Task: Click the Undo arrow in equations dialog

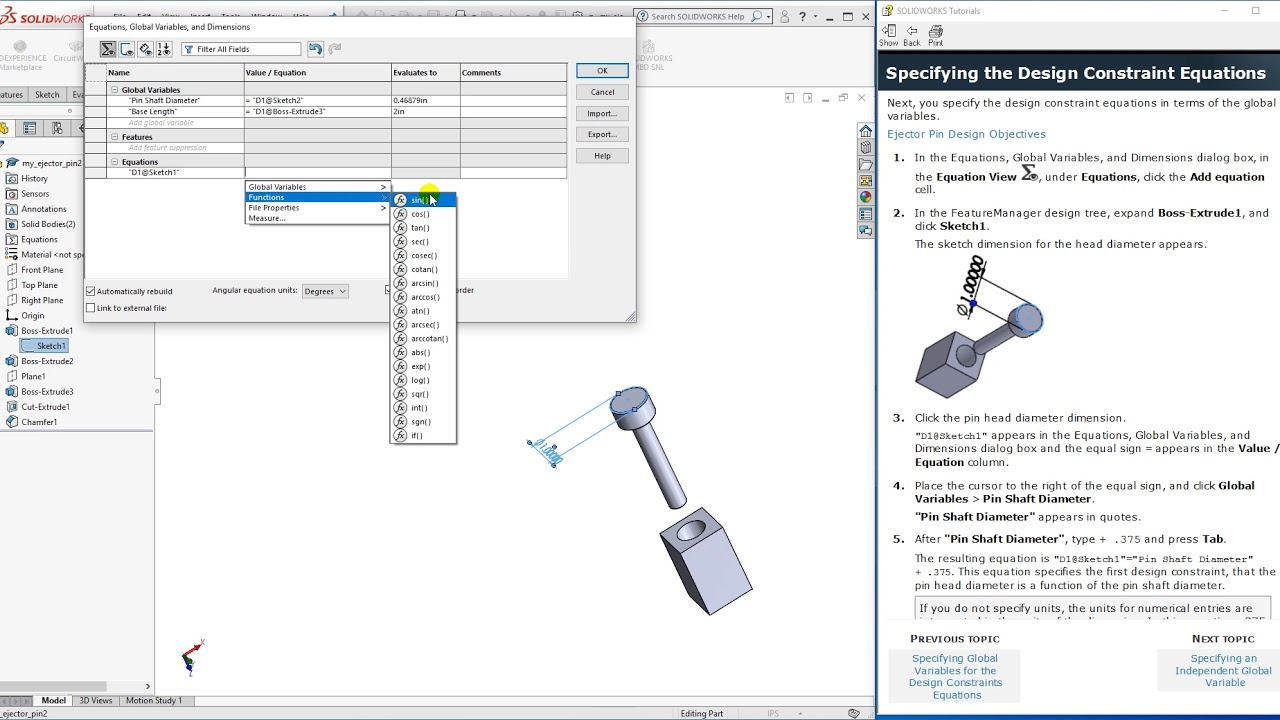Action: pos(316,49)
